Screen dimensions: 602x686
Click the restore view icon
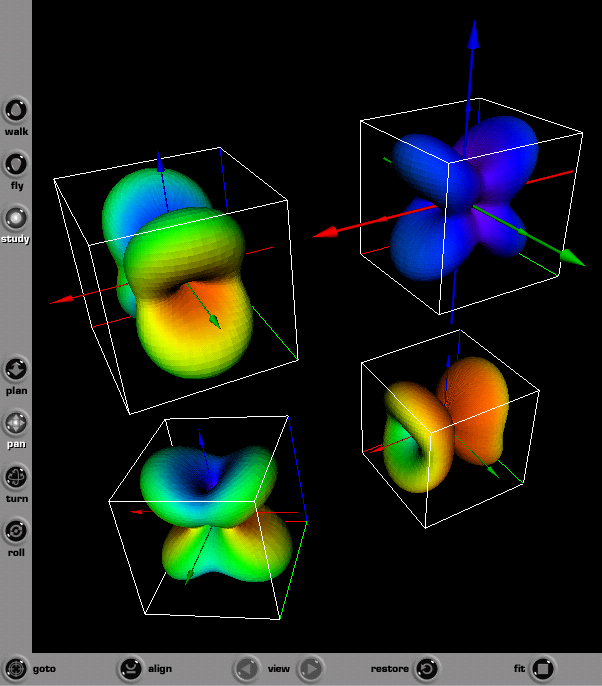coord(427,668)
